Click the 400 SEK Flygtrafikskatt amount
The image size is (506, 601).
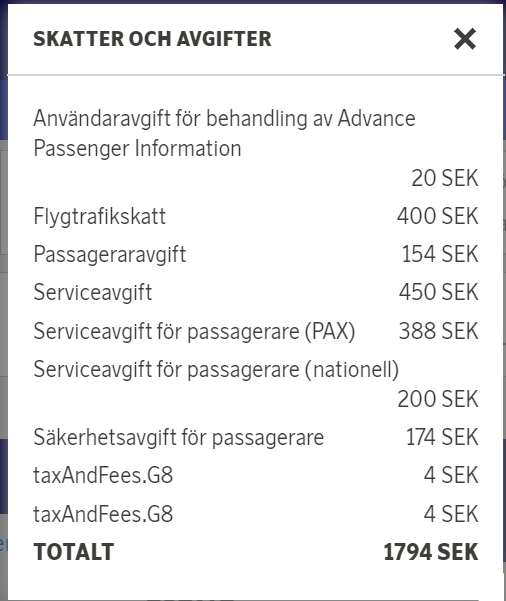coord(437,216)
